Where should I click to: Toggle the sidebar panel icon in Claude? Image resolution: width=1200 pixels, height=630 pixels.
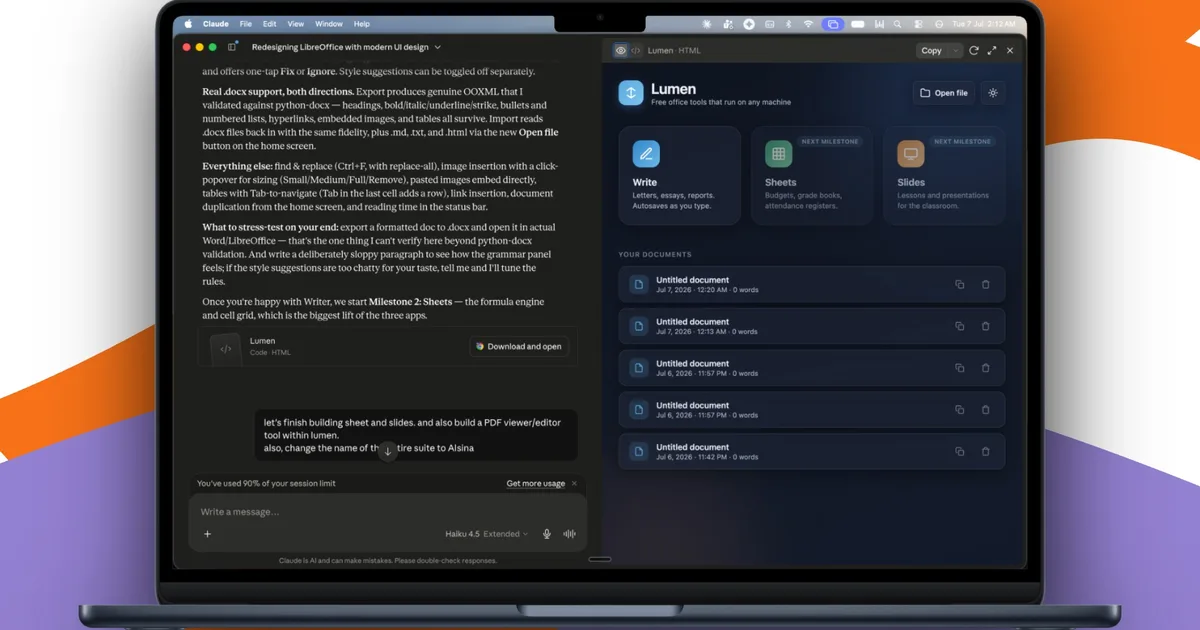[x=232, y=47]
